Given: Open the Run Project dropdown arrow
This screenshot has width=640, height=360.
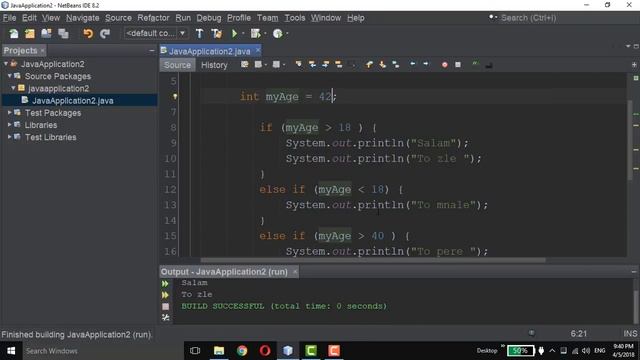Looking at the screenshot, I should click(x=243, y=33).
